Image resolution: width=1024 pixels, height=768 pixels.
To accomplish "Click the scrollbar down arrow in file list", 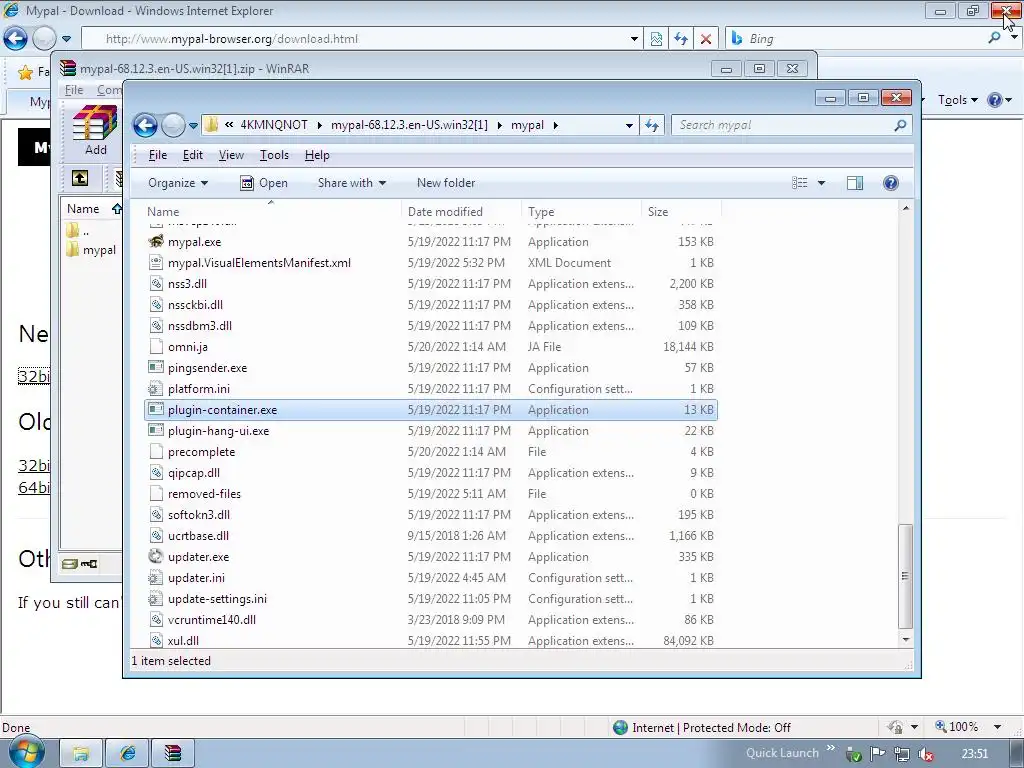I will pyautogui.click(x=906, y=639).
